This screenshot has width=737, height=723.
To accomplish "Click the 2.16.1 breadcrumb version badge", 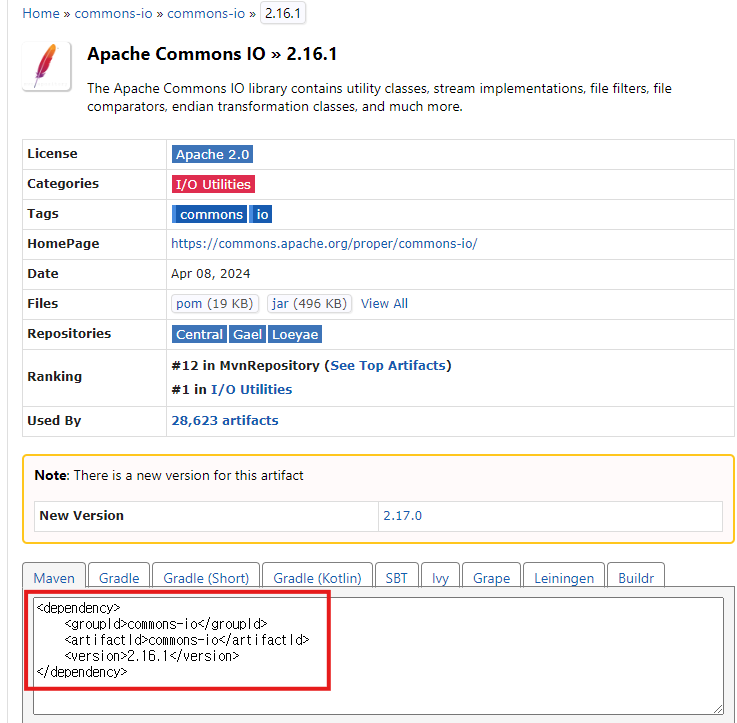I will [x=282, y=13].
